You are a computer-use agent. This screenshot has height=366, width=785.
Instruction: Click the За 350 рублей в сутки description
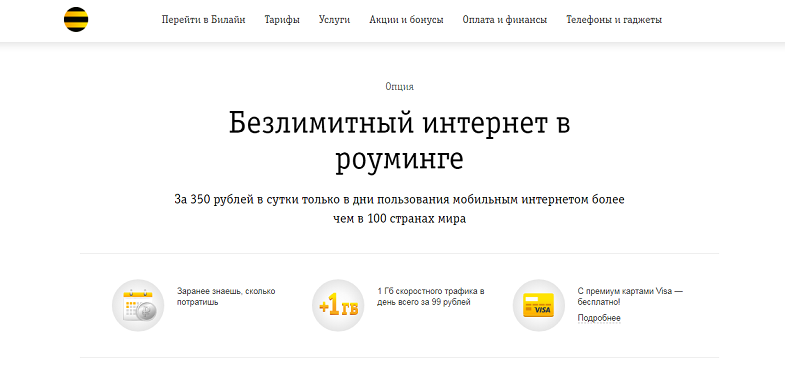tap(400, 209)
